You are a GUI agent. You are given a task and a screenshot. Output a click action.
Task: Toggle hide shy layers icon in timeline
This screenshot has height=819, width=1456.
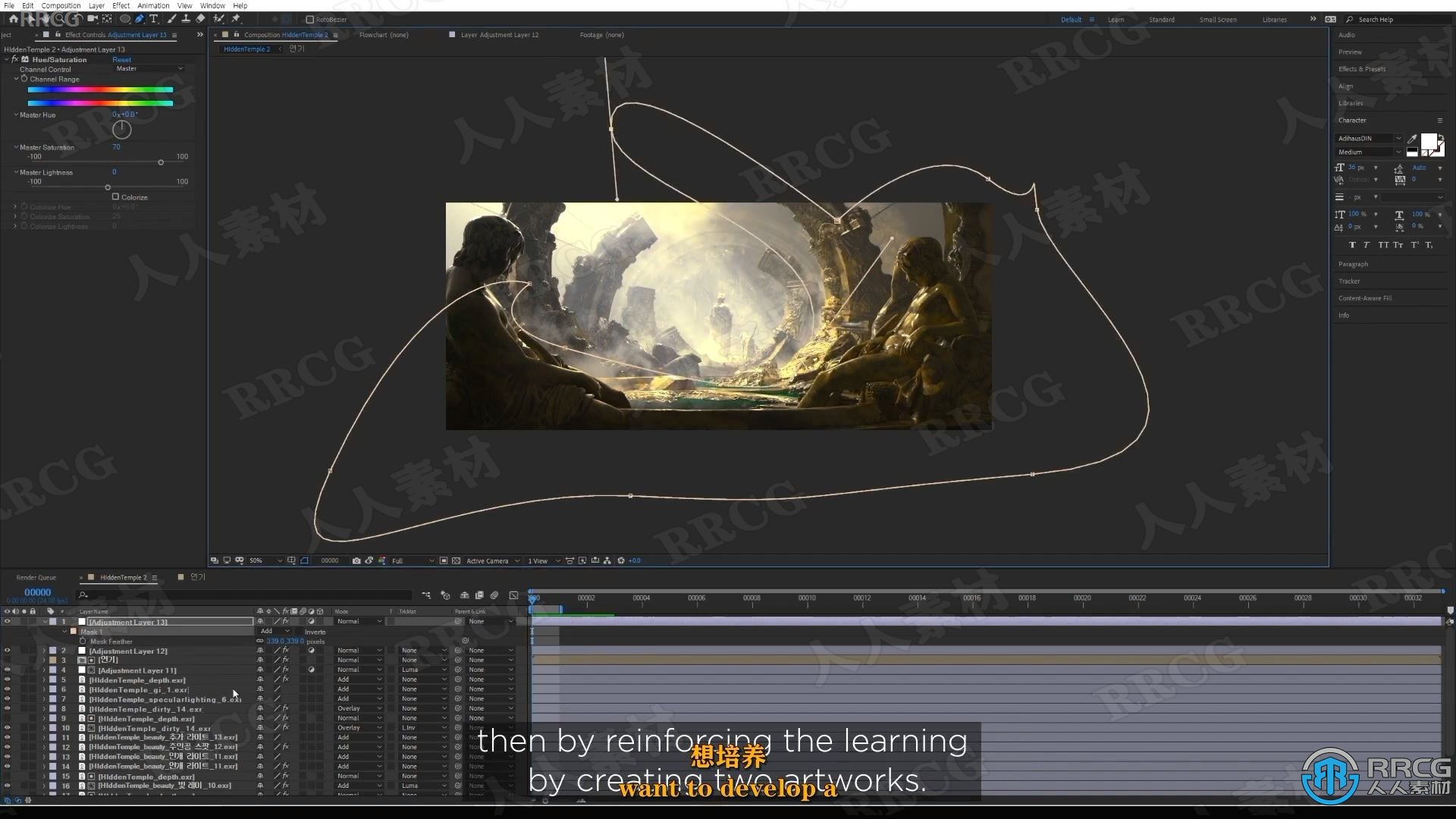click(x=464, y=595)
